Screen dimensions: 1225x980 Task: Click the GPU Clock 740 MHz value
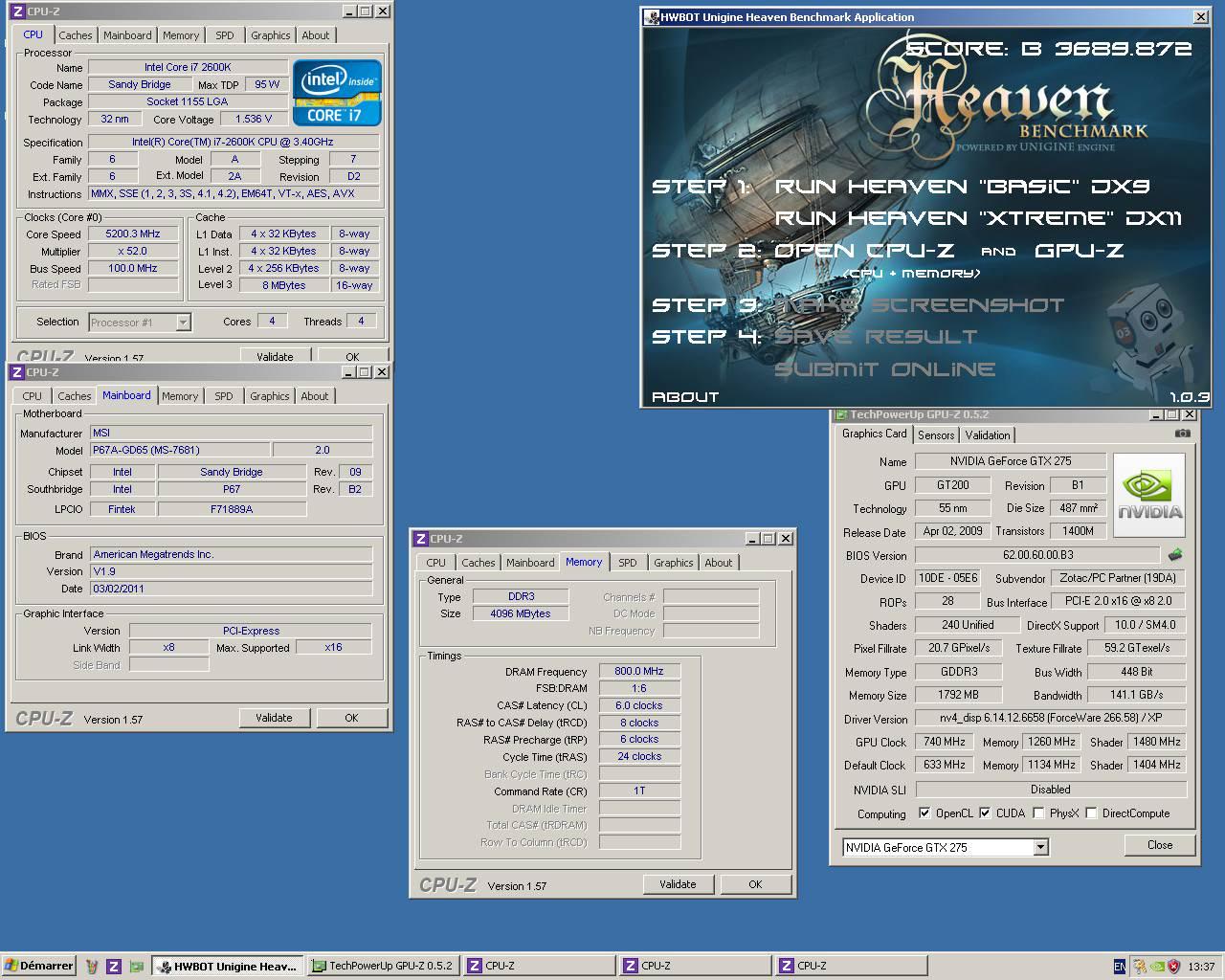[945, 742]
